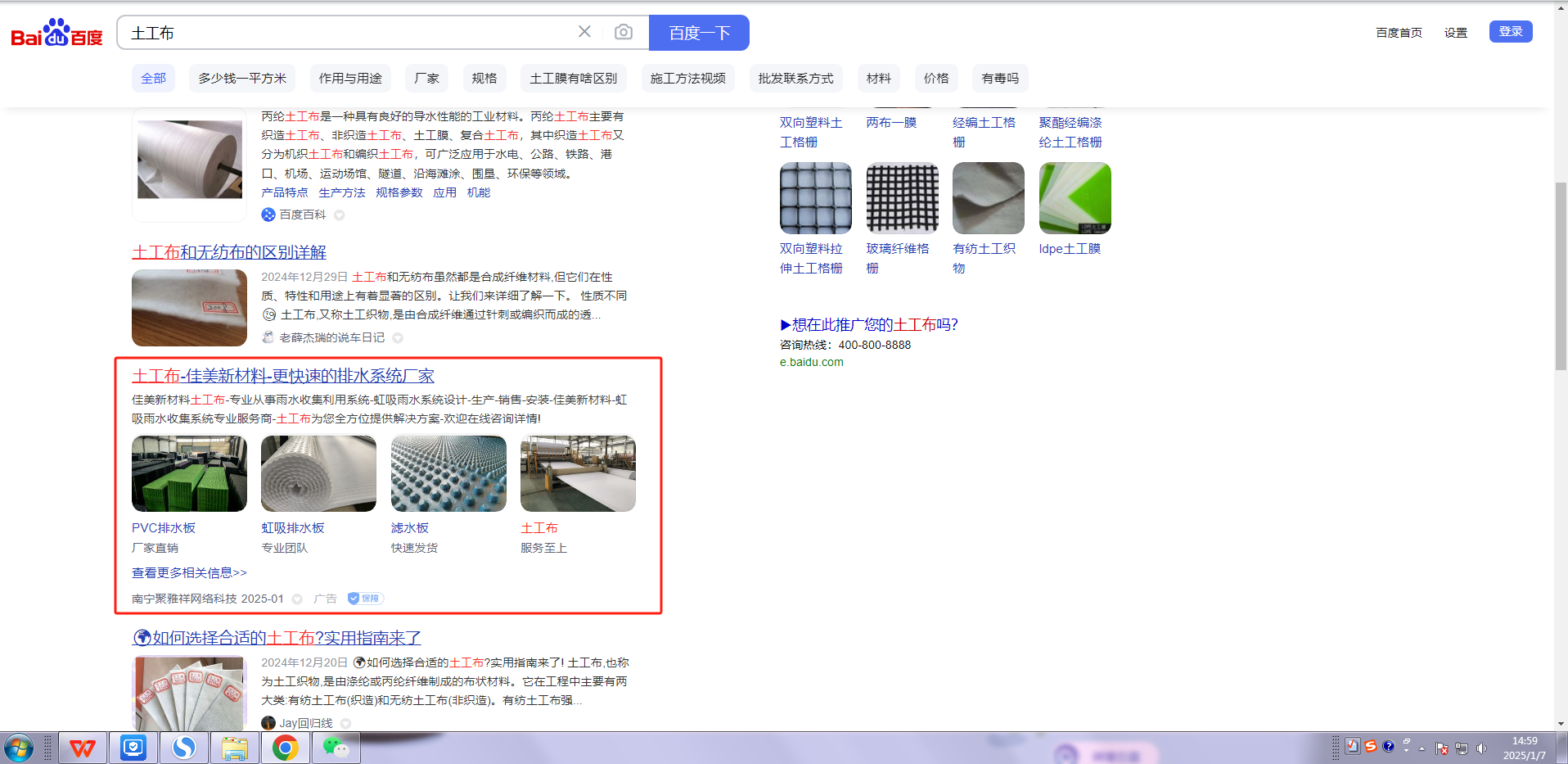The width and height of the screenshot is (1568, 764).
Task: Click the 百度百科 source icon
Action: (x=268, y=215)
